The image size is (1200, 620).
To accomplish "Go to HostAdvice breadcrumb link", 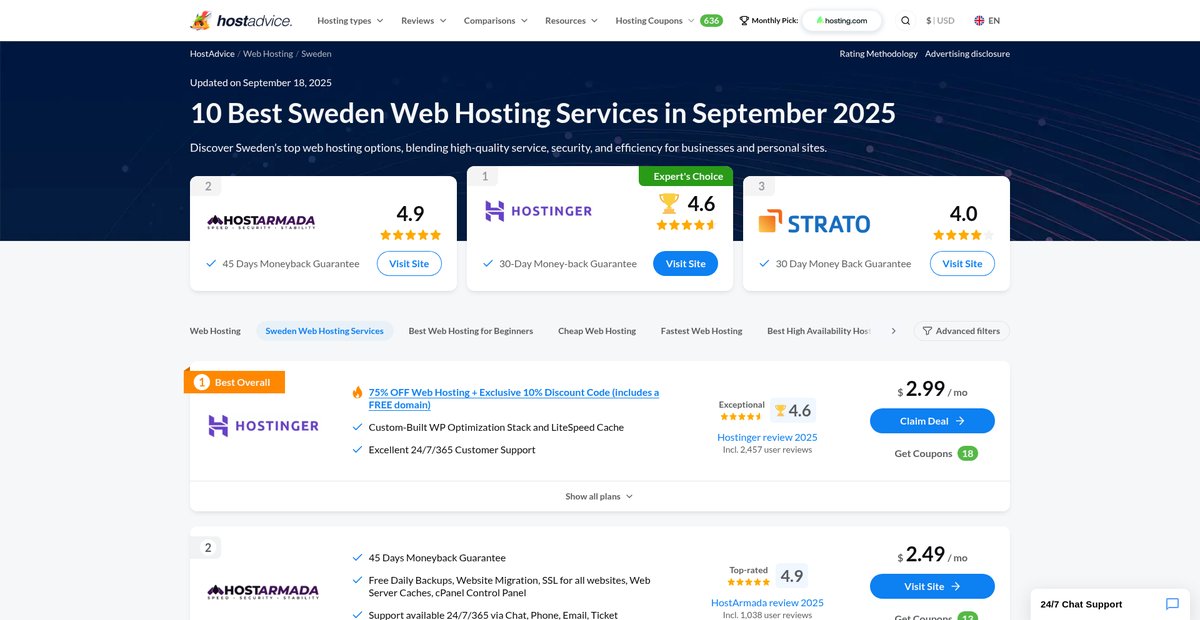I will (212, 54).
